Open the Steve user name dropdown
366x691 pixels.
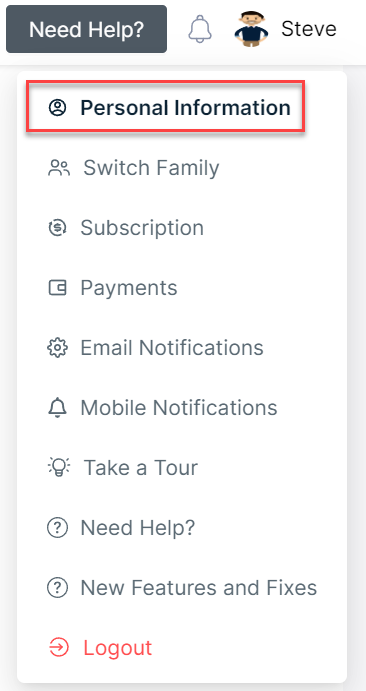309,29
